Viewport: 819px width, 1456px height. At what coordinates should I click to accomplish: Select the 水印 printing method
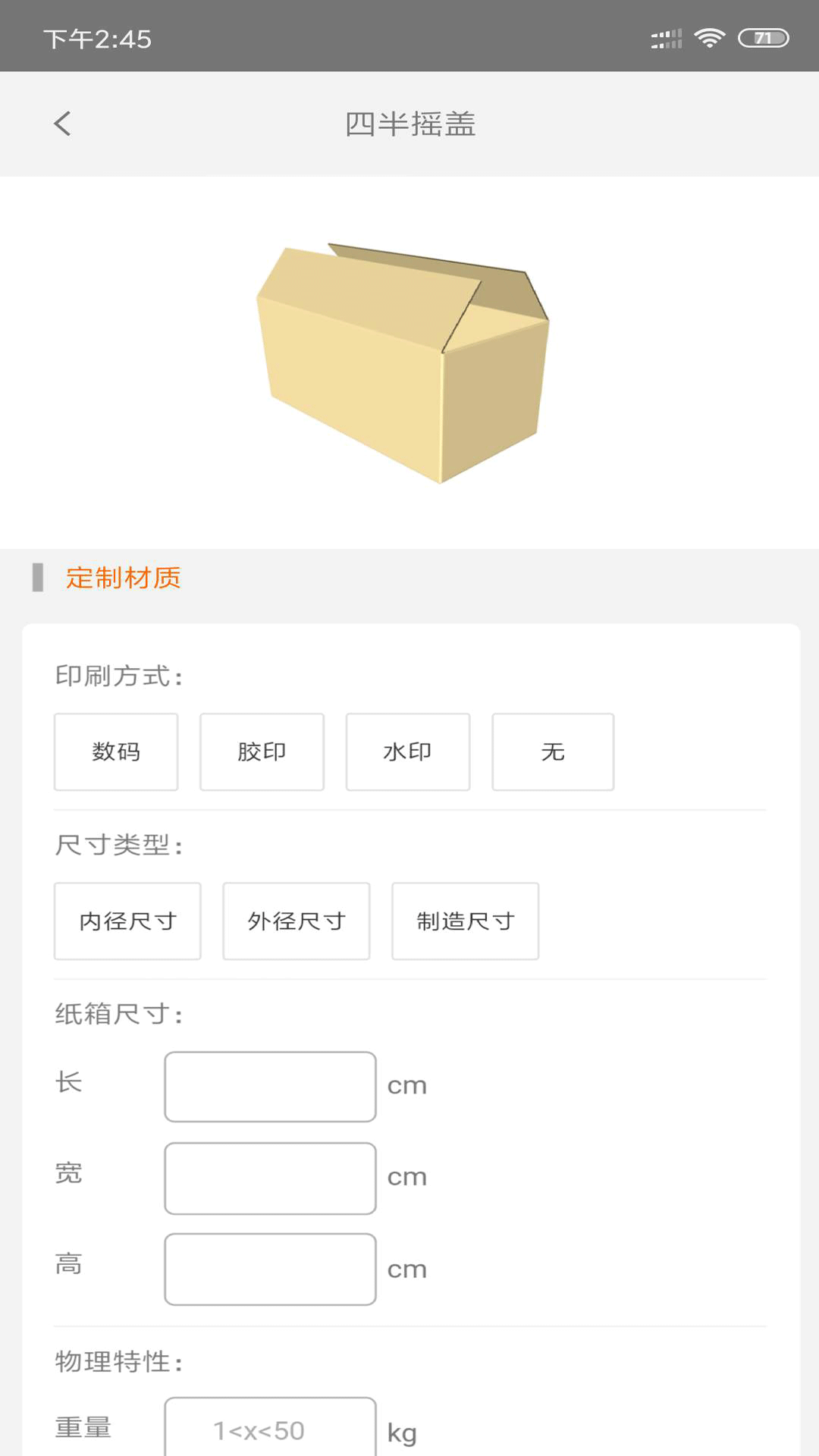point(407,752)
